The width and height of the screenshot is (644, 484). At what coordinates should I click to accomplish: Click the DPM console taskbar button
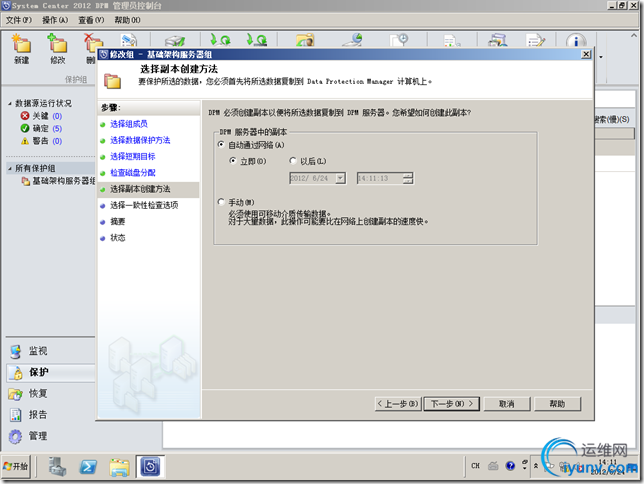point(150,466)
